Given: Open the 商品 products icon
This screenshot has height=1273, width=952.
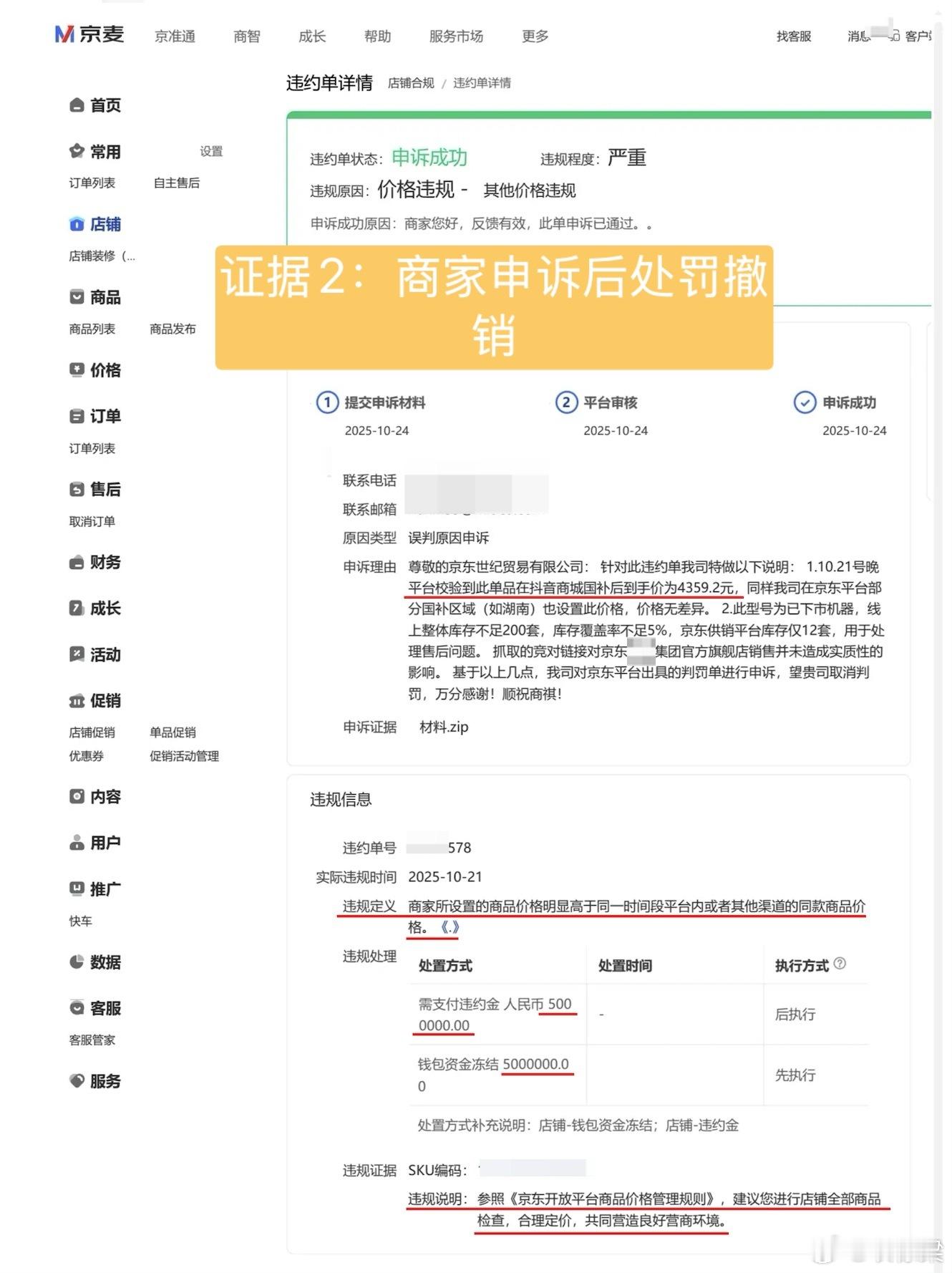Looking at the screenshot, I should coord(77,297).
